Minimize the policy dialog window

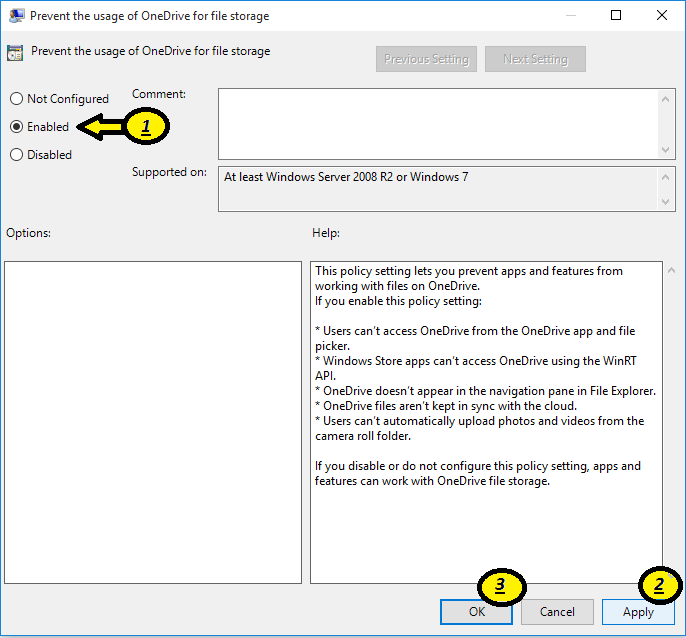pyautogui.click(x=570, y=15)
